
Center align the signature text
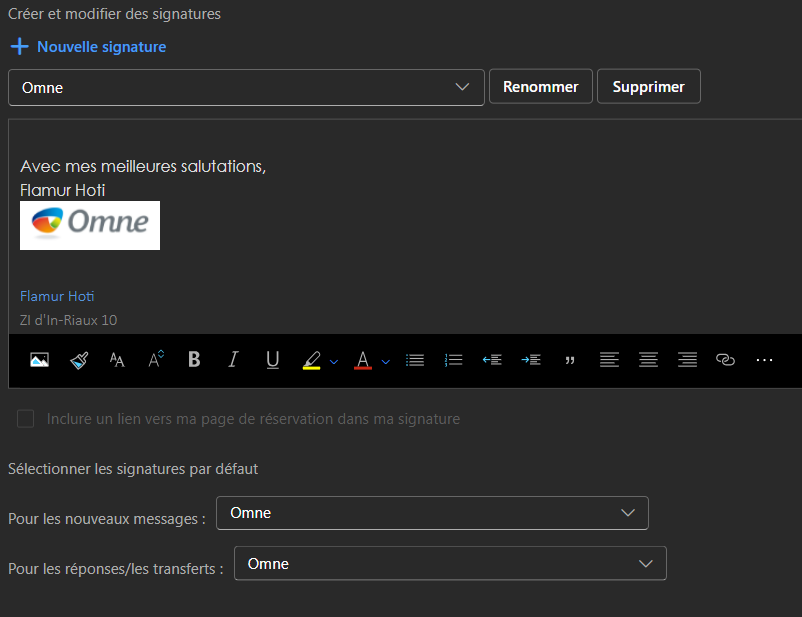(x=648, y=360)
